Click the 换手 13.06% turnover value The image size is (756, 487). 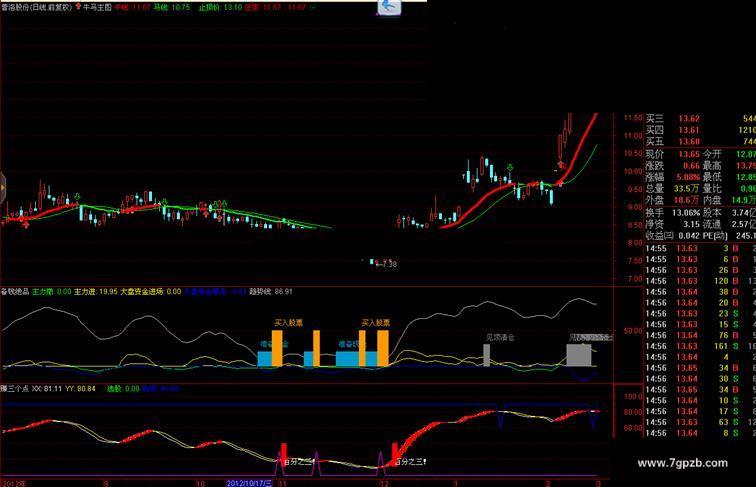click(672, 213)
